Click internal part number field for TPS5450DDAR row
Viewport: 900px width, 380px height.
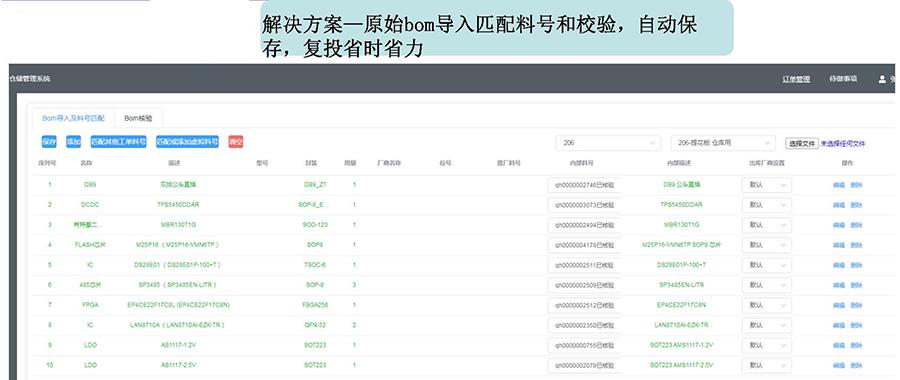(584, 205)
